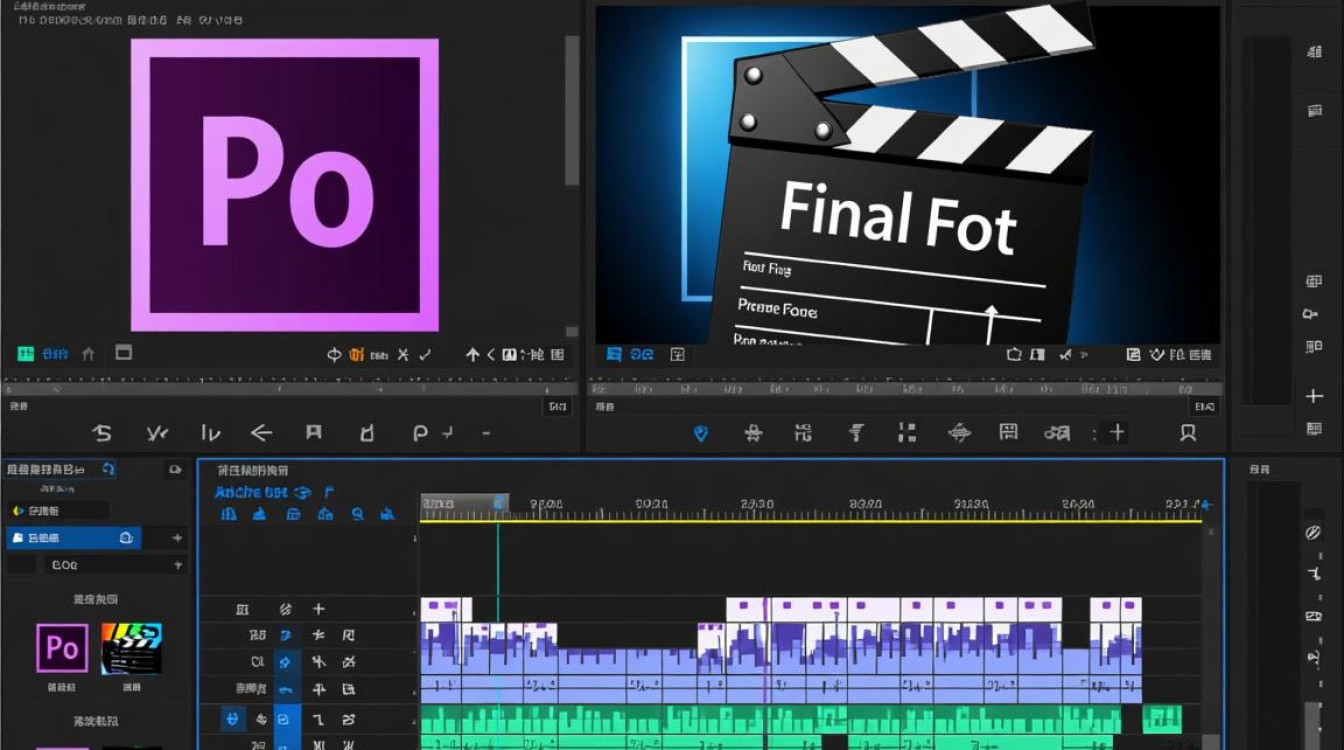Viewport: 1344px width, 750px height.
Task: Select the separate green clip at the timeline's end
Action: coord(1162,719)
